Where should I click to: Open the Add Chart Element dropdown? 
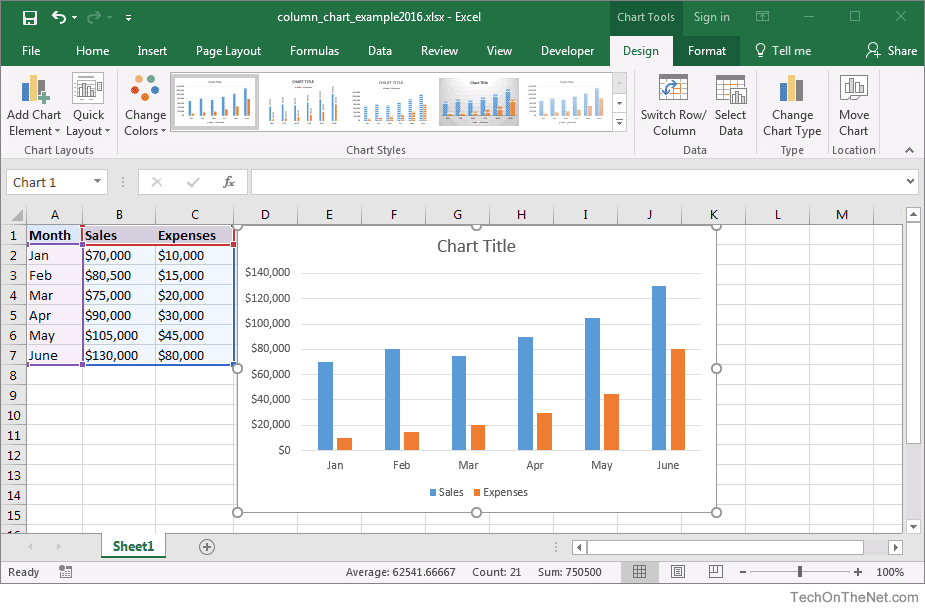coord(34,106)
